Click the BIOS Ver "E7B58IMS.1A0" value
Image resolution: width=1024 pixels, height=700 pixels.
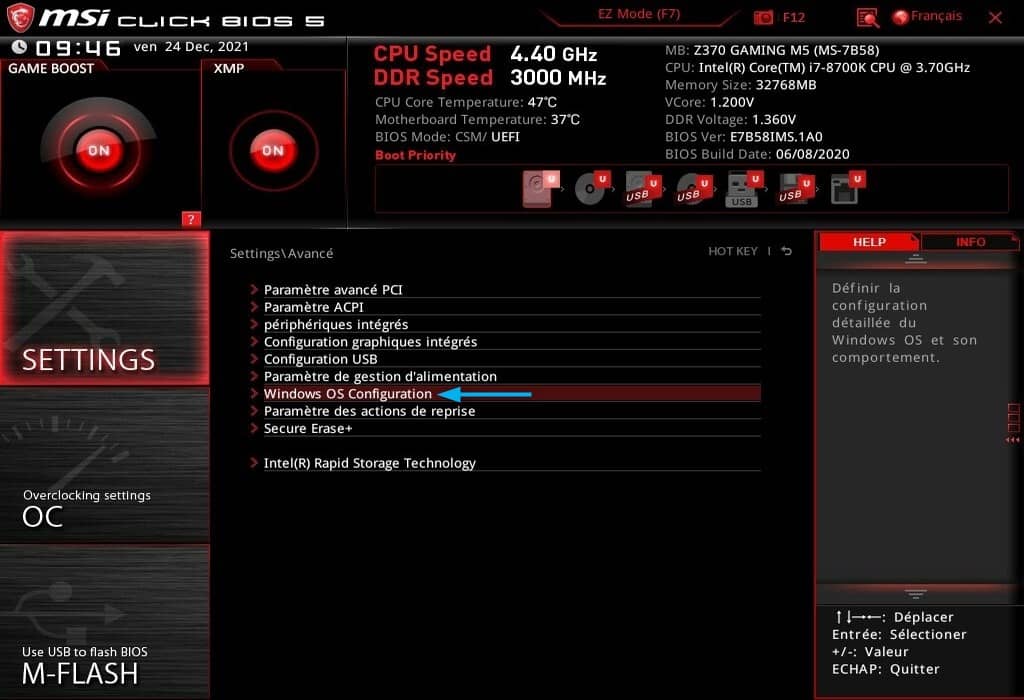776,137
